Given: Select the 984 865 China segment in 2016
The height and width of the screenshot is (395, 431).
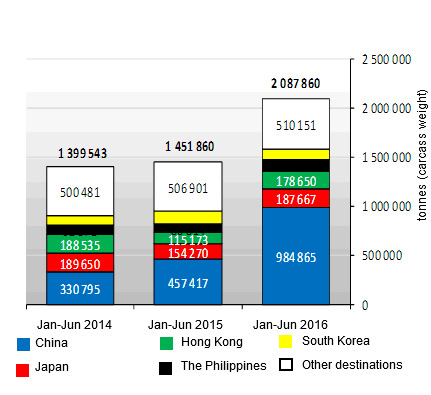Looking at the screenshot, I should point(296,256).
